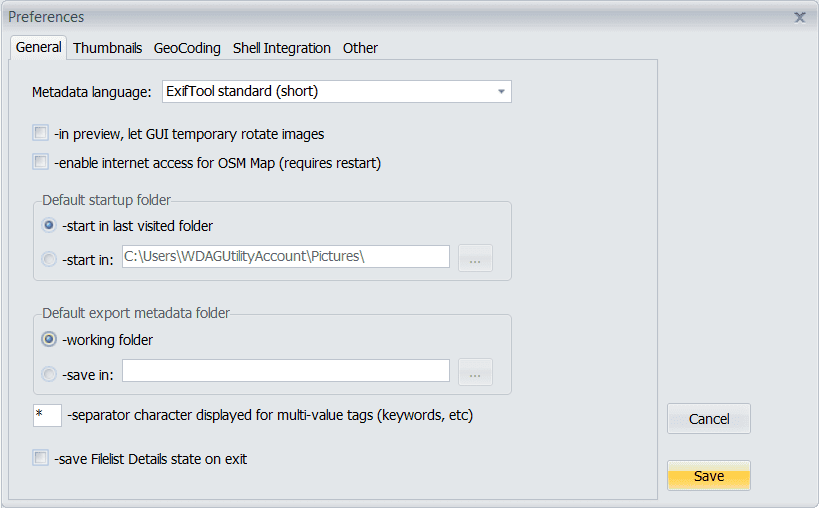819x508 pixels.
Task: Click the Save button
Action: tap(708, 476)
